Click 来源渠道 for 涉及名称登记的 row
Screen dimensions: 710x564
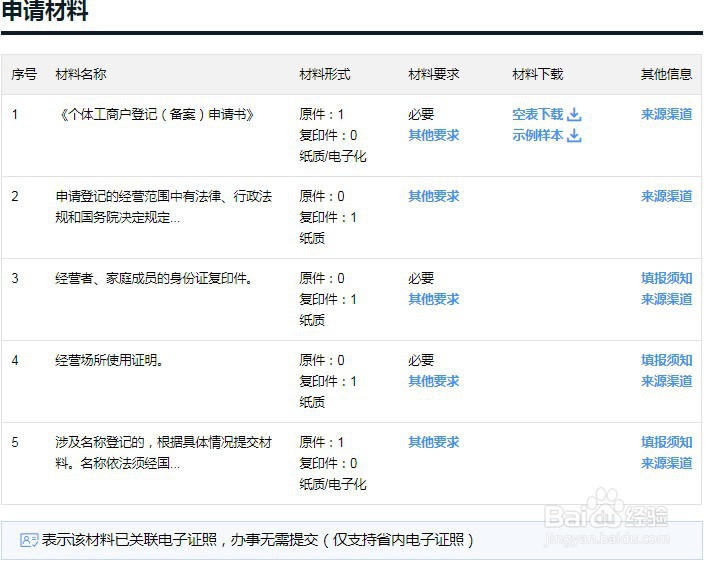667,463
